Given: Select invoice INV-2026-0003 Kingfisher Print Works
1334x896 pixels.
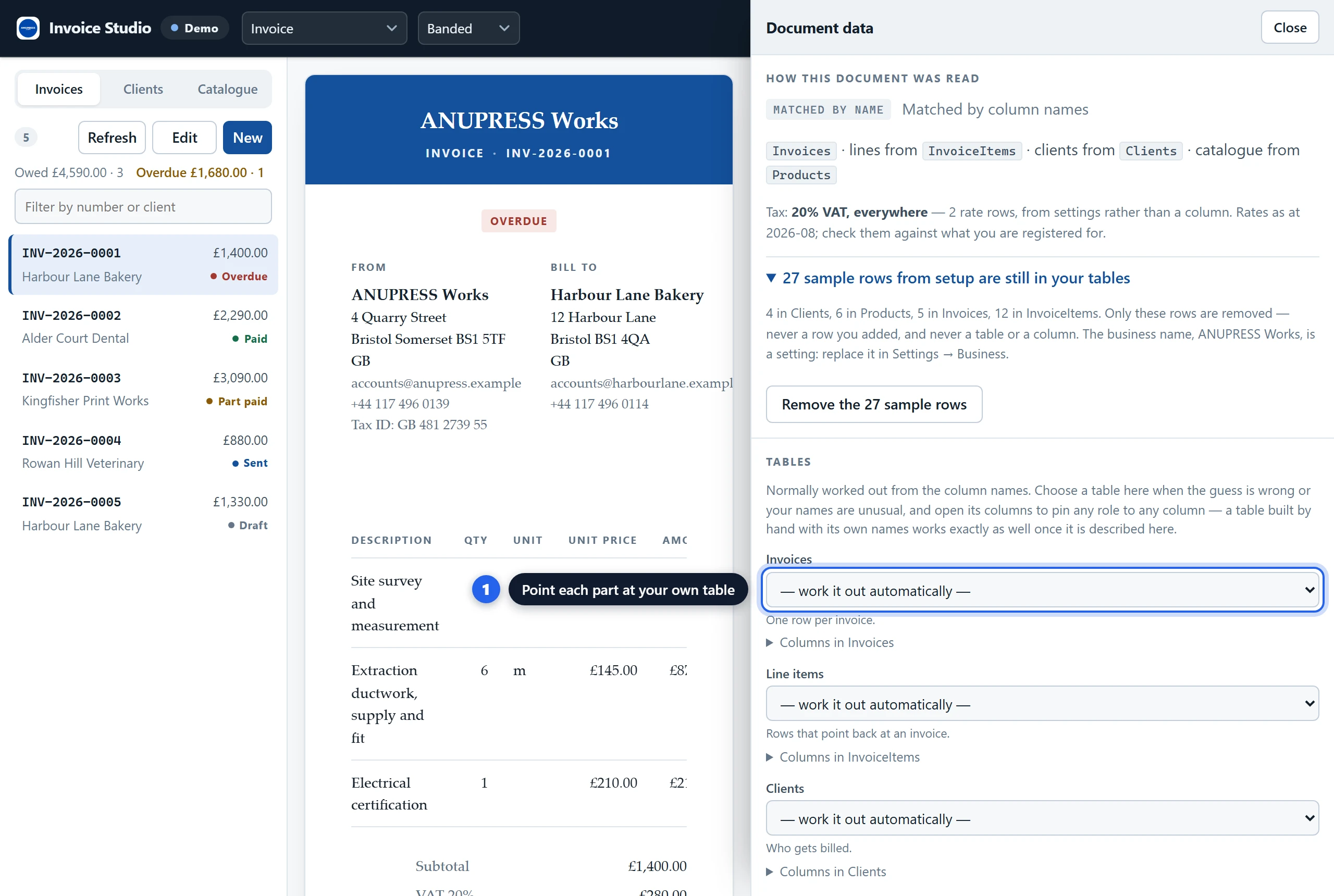Looking at the screenshot, I should 143,389.
